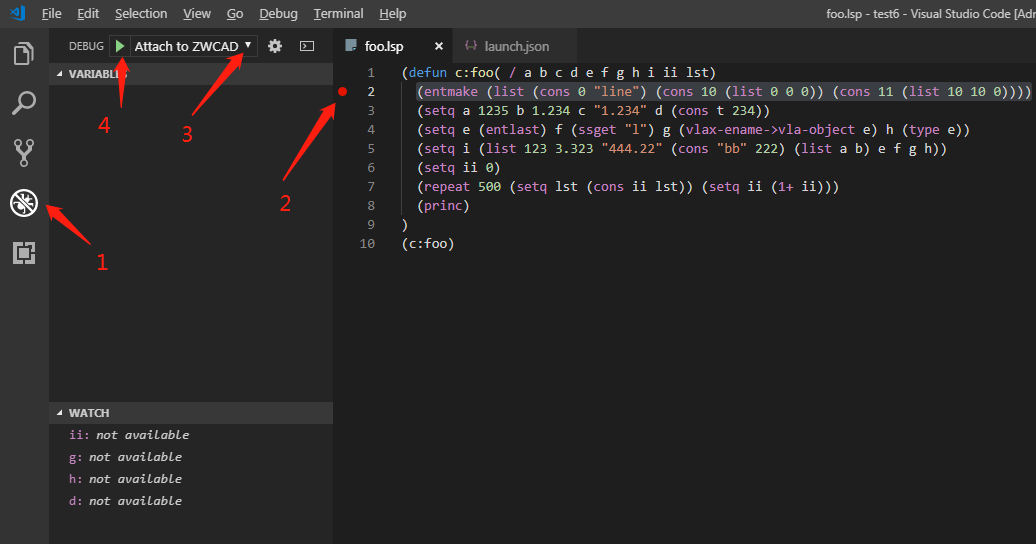The width and height of the screenshot is (1036, 544).
Task: Click 'entmake' on line 2
Action: 451,92
